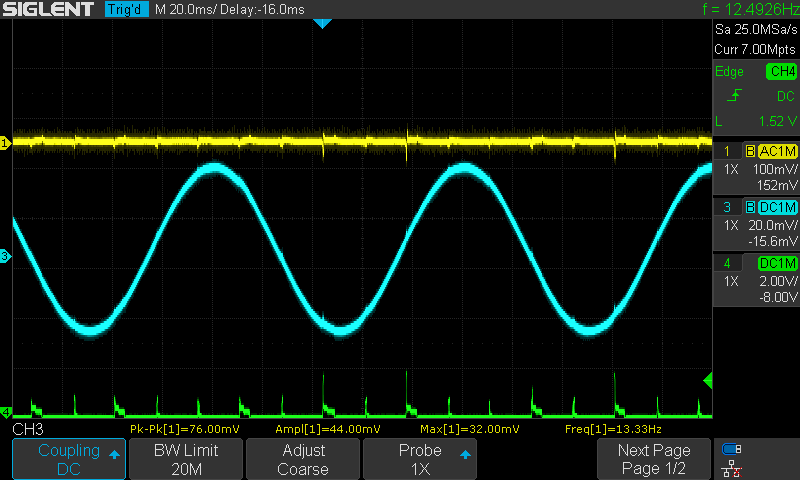Image resolution: width=800 pixels, height=480 pixels.
Task: Click channel 4 offset -8.00V
Action: (x=779, y=297)
